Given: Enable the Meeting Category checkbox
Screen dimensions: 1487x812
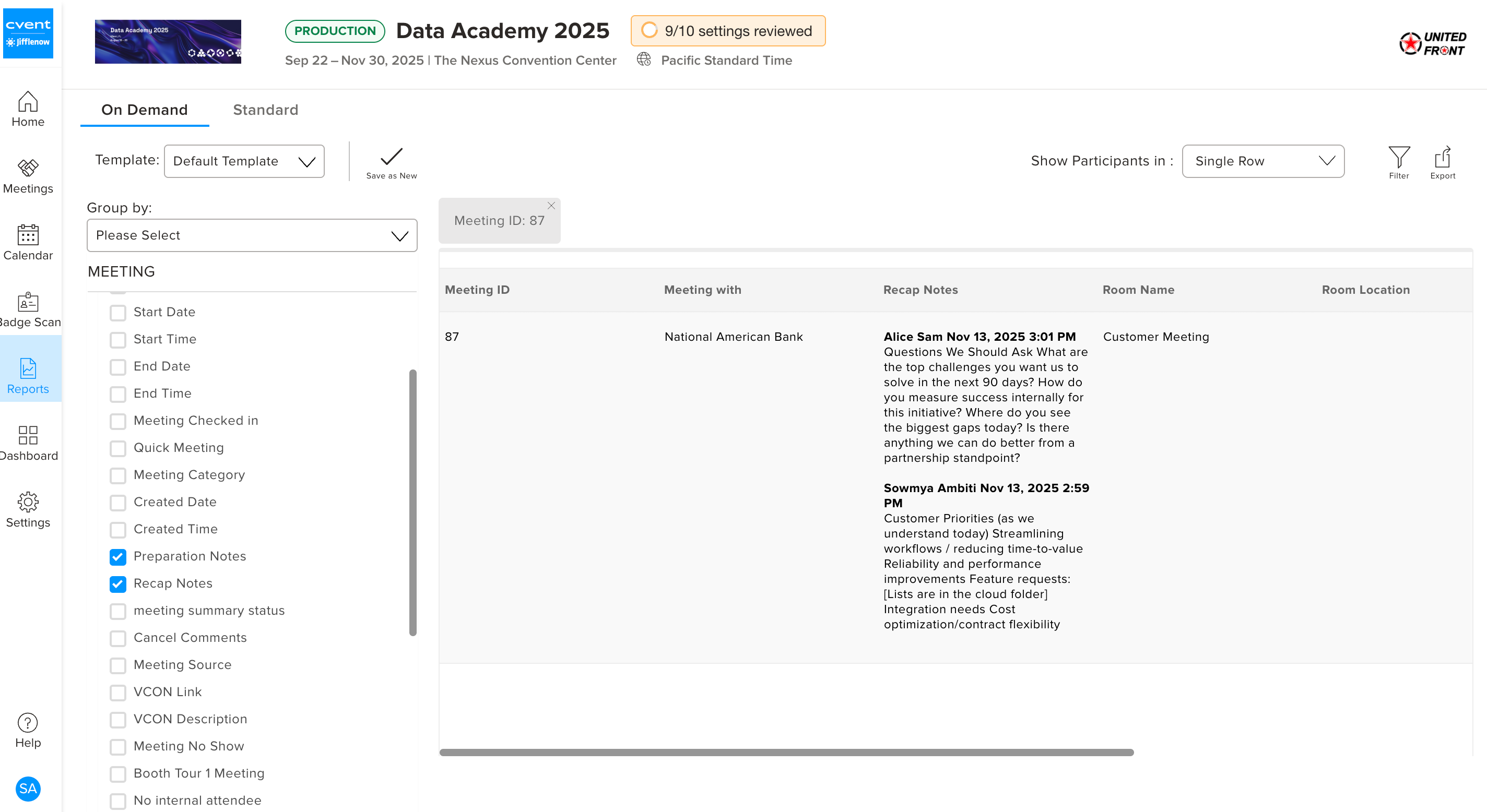Looking at the screenshot, I should pyautogui.click(x=118, y=475).
